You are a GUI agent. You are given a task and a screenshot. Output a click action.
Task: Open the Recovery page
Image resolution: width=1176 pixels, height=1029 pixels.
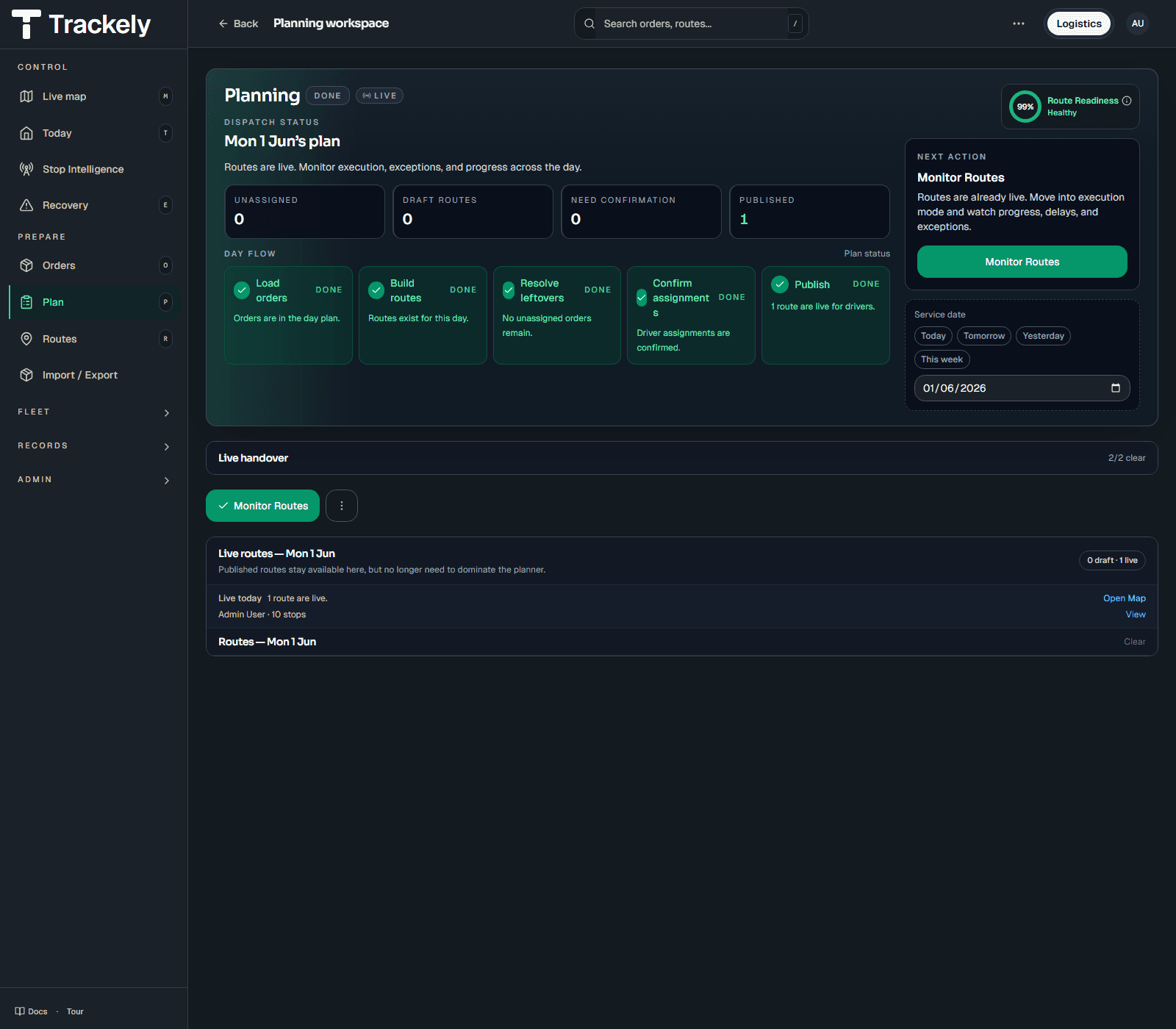(93, 205)
